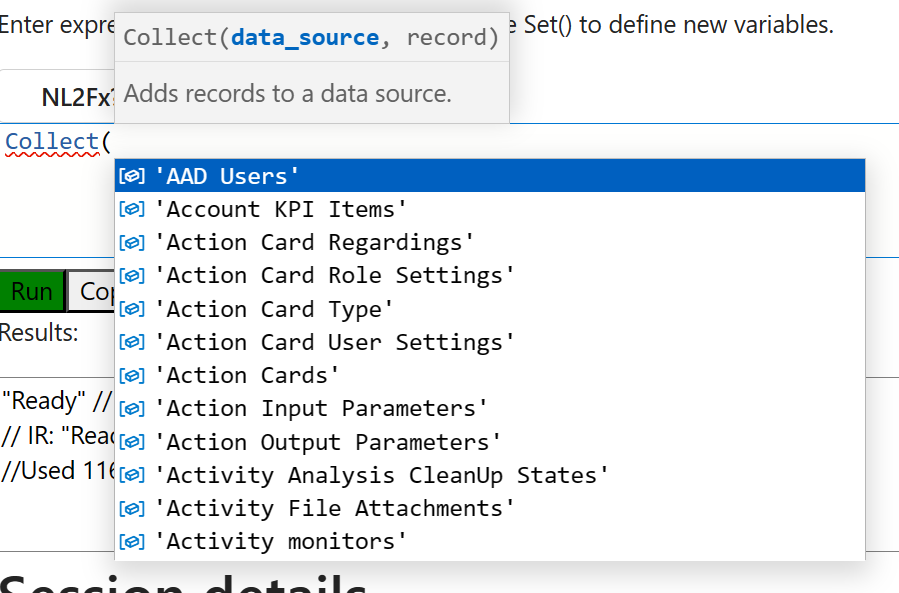Click the icon beside 'Activity Analysis CleanUp States'
Image resolution: width=899 pixels, height=593 pixels.
click(x=131, y=474)
